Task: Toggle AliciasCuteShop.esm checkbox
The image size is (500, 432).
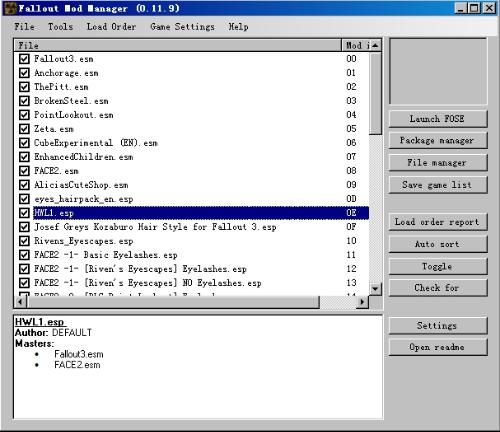Action: click(24, 185)
